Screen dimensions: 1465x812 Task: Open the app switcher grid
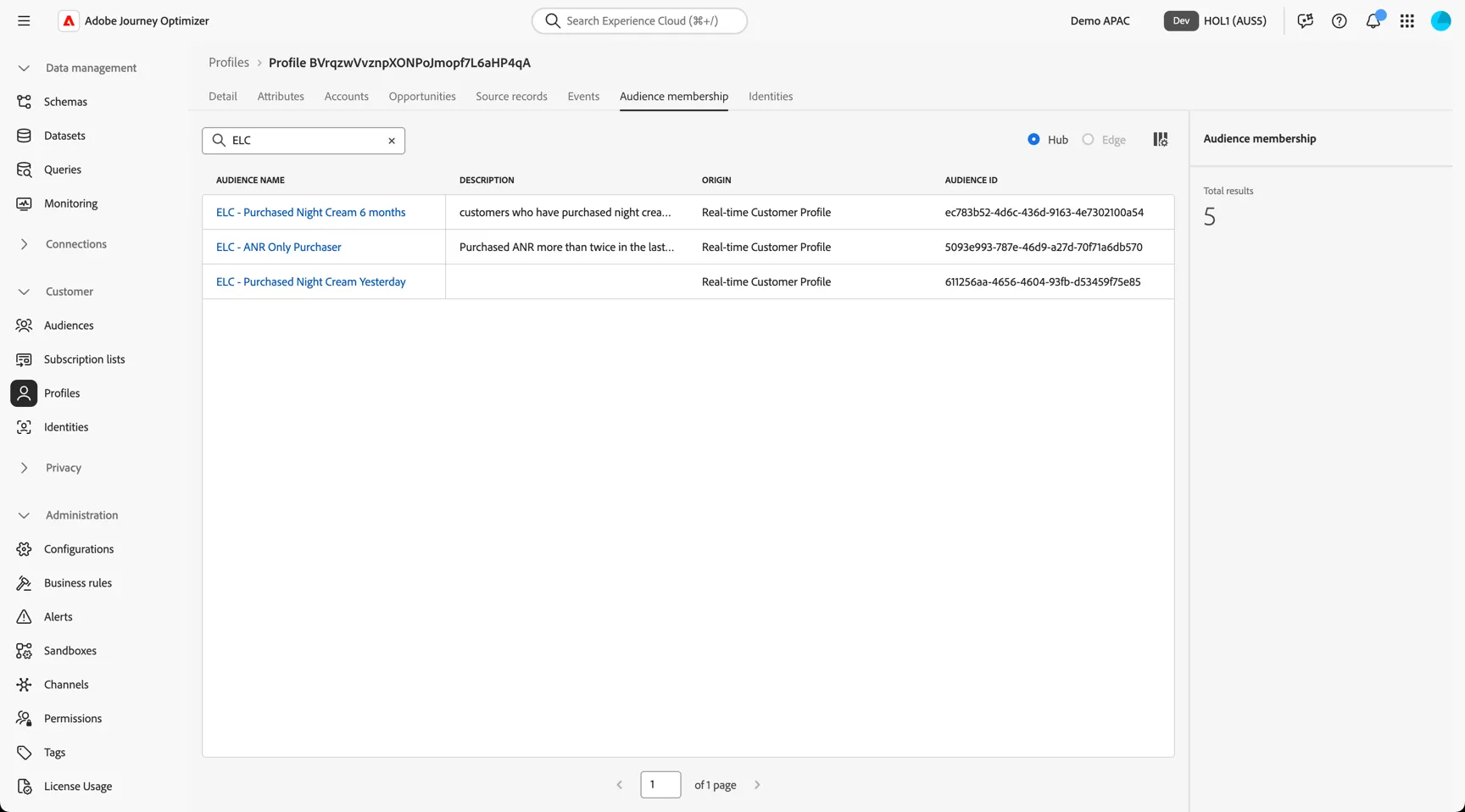click(1407, 20)
